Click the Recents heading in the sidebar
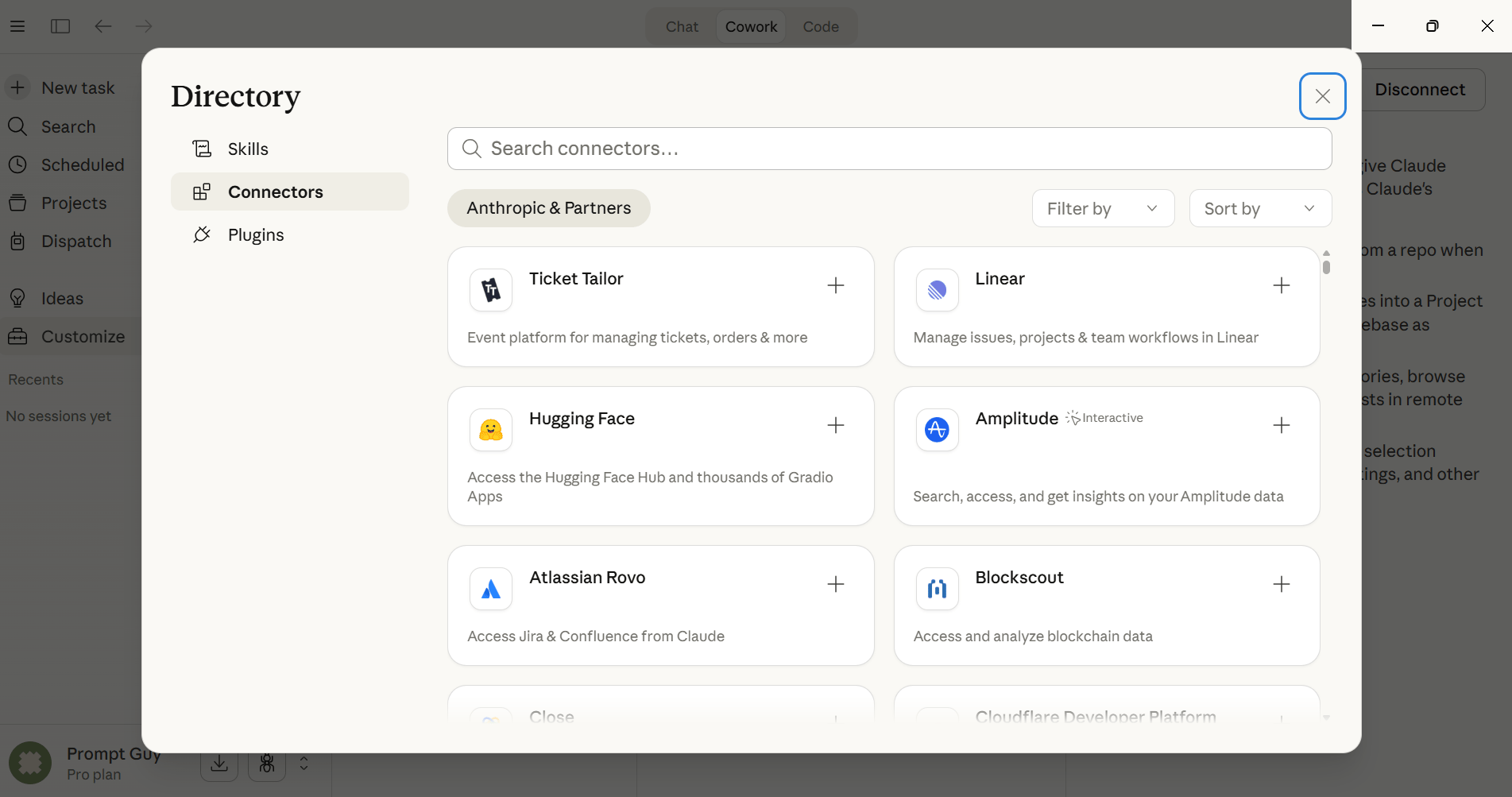1512x797 pixels. point(36,380)
